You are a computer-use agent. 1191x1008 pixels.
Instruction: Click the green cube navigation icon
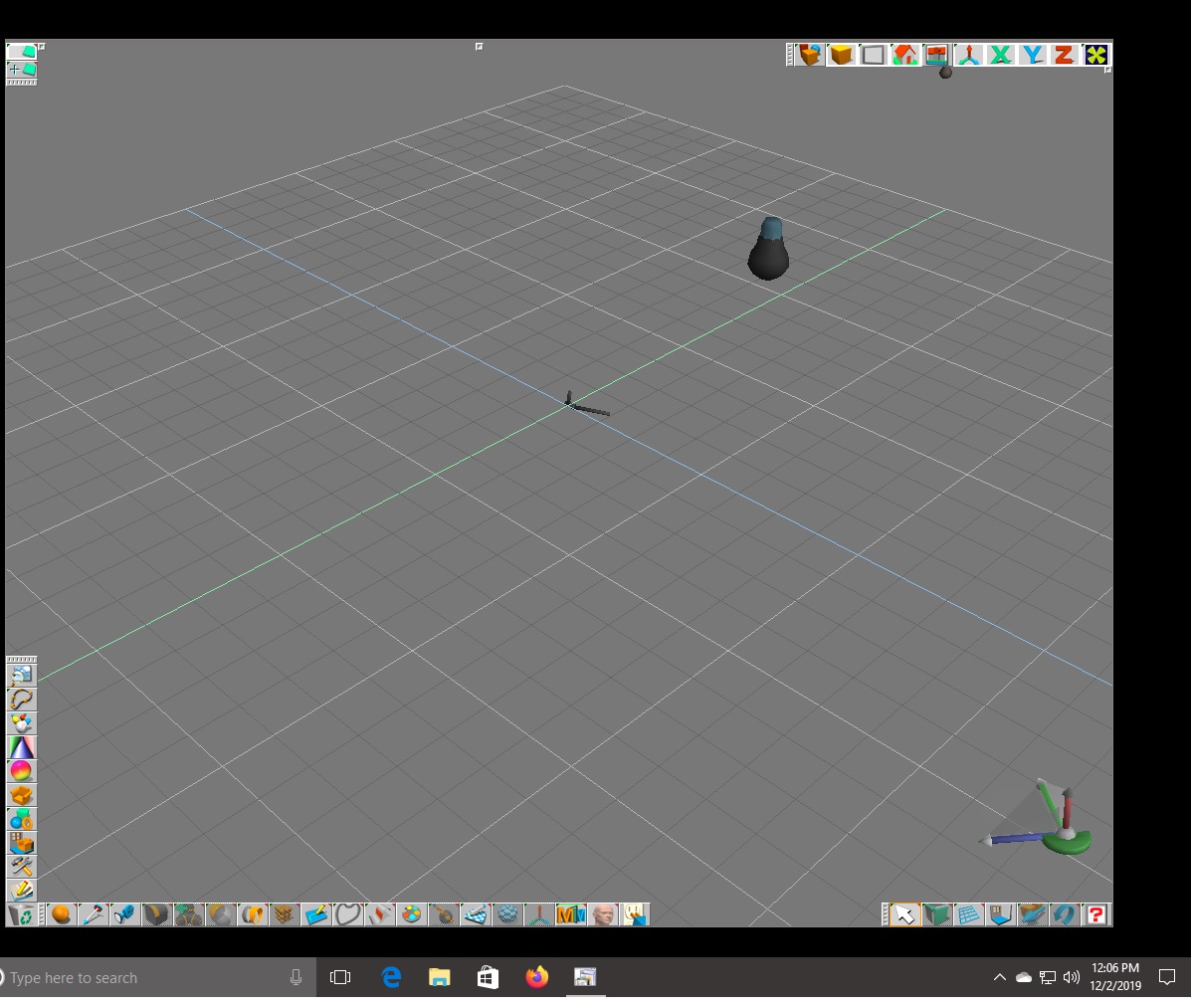[936, 914]
